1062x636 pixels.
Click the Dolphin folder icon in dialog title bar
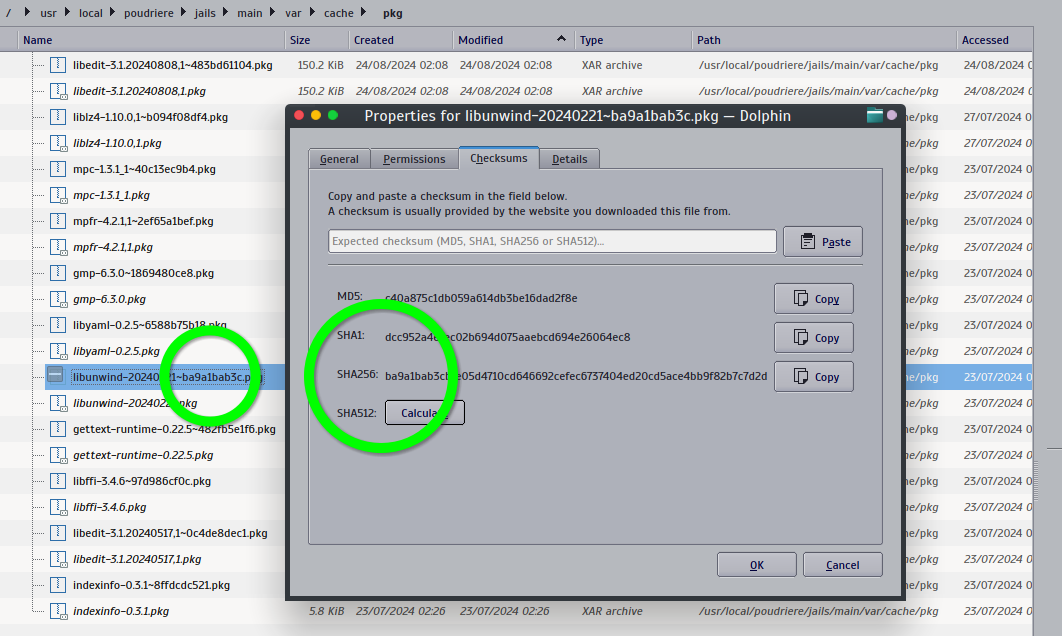pyautogui.click(x=875, y=116)
